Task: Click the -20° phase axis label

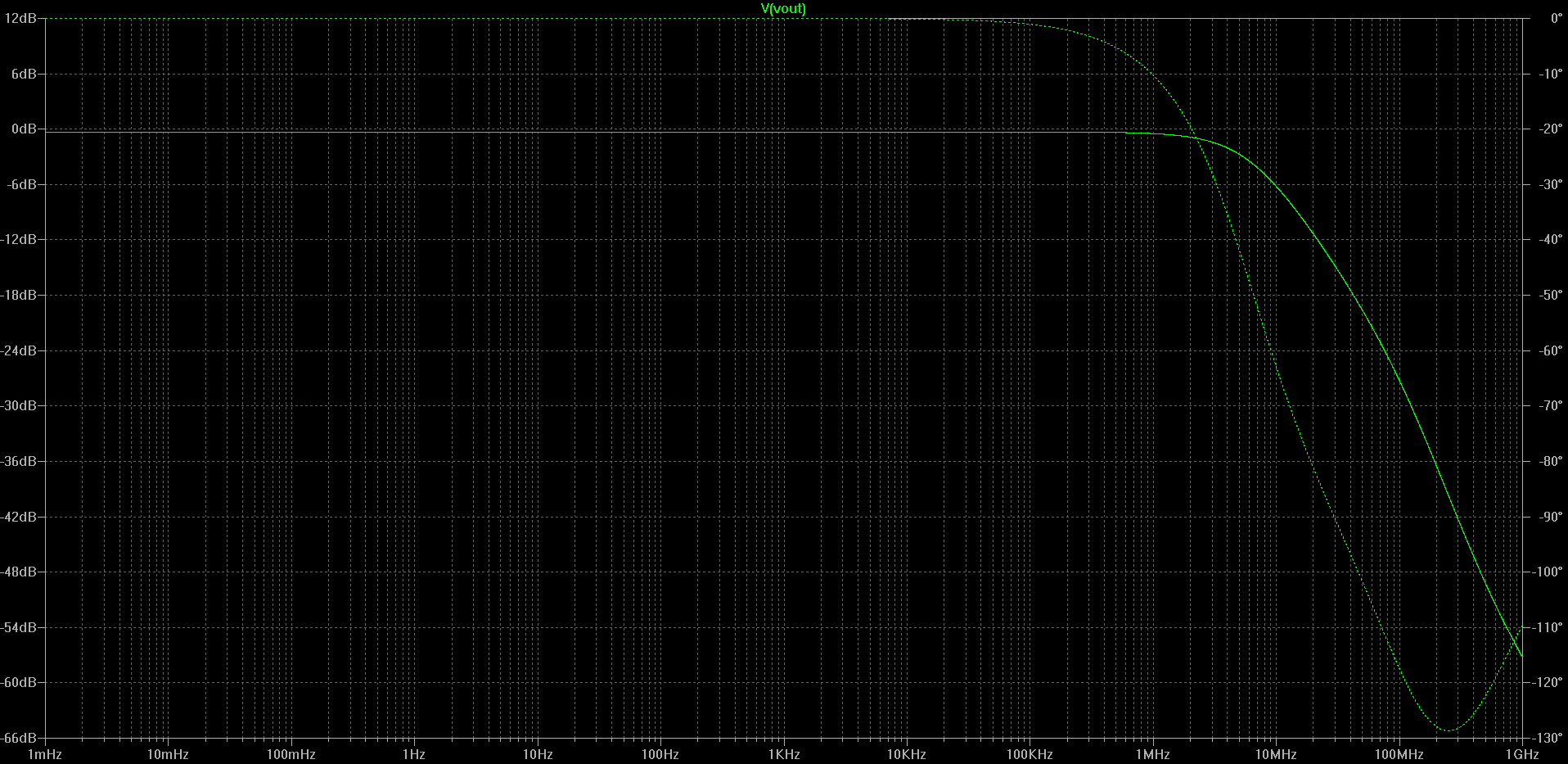Action: click(x=1551, y=129)
